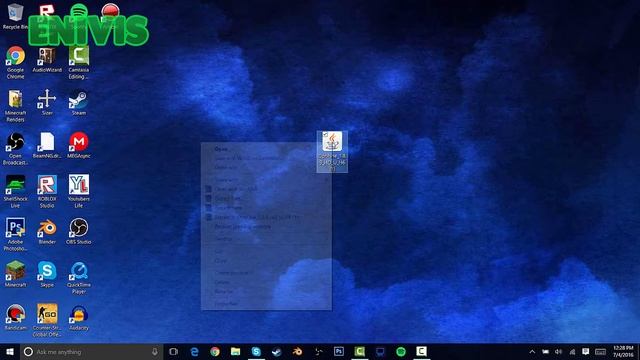Select the Youtubers Life desktop shortcut
640x360 pixels.
(x=78, y=191)
